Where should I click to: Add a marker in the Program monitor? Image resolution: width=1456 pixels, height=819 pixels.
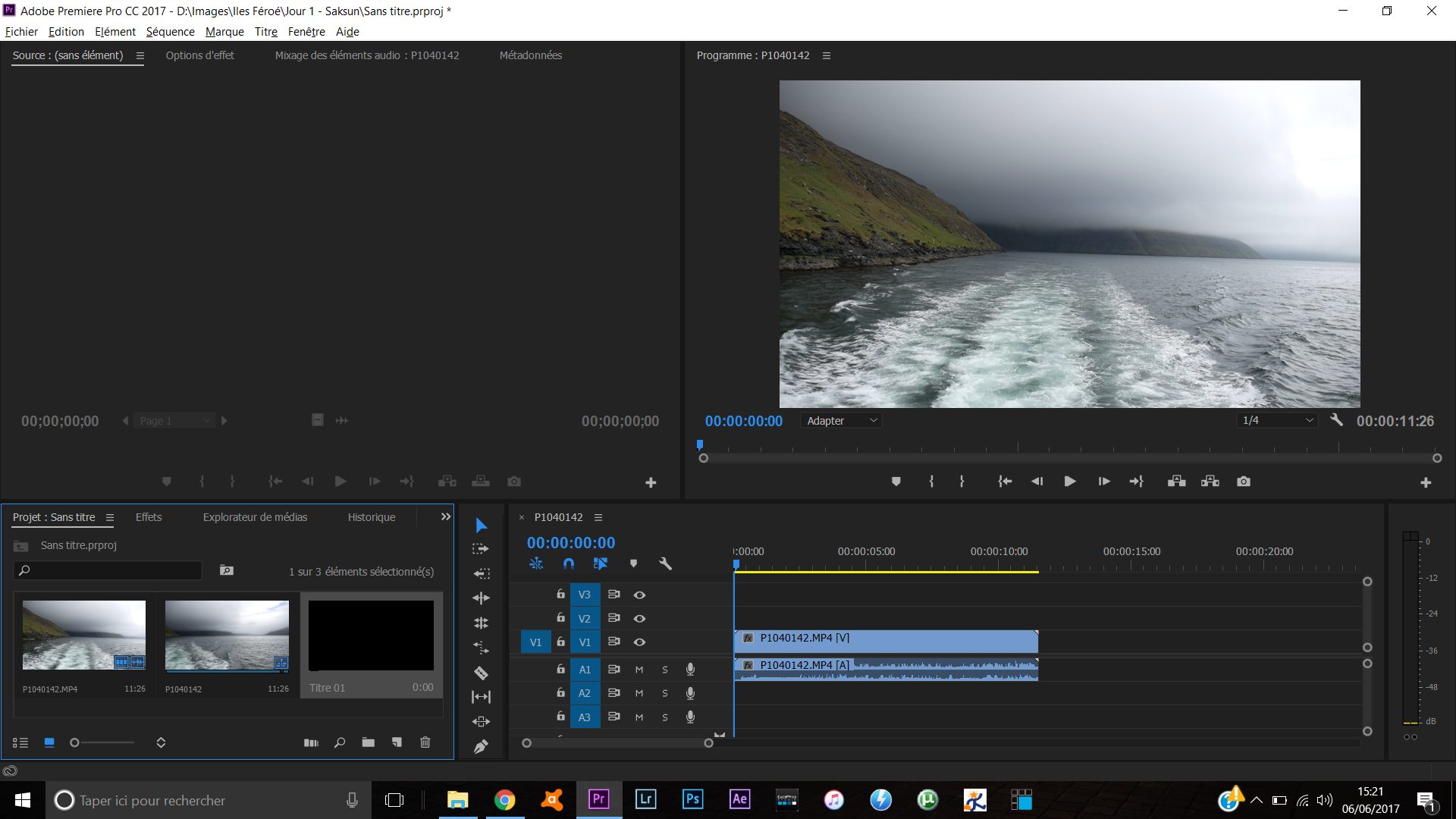click(x=896, y=482)
